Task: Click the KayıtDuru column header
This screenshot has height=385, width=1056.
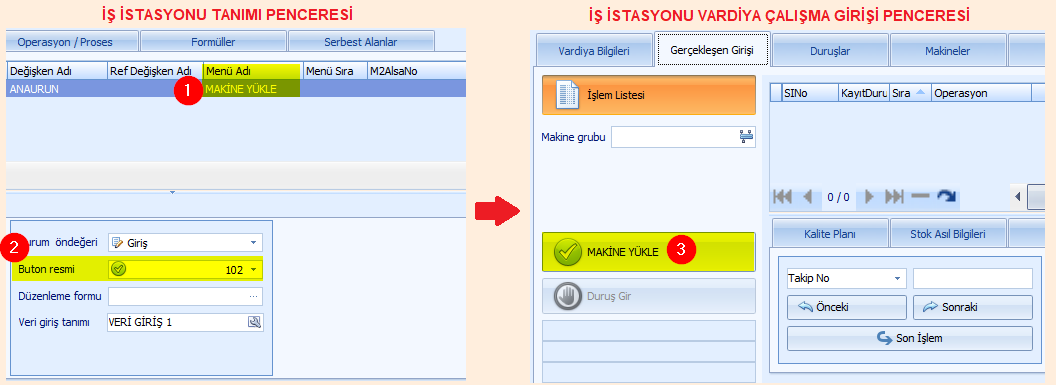Action: (863, 93)
